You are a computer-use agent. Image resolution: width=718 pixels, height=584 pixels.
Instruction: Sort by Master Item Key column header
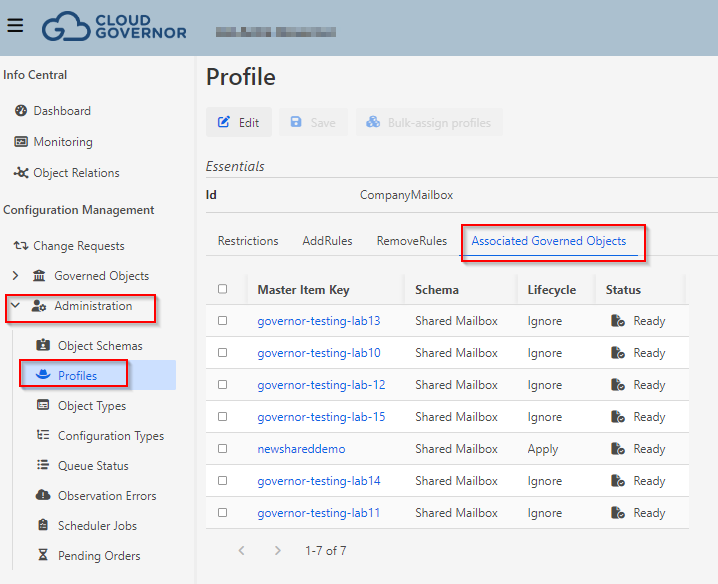click(303, 289)
